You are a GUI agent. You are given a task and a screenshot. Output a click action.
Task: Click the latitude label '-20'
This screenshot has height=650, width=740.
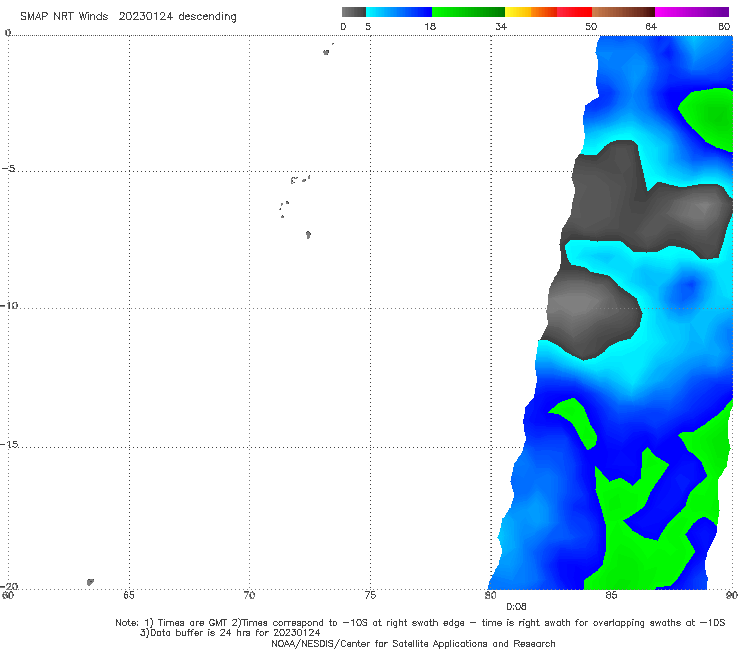tap(9, 586)
